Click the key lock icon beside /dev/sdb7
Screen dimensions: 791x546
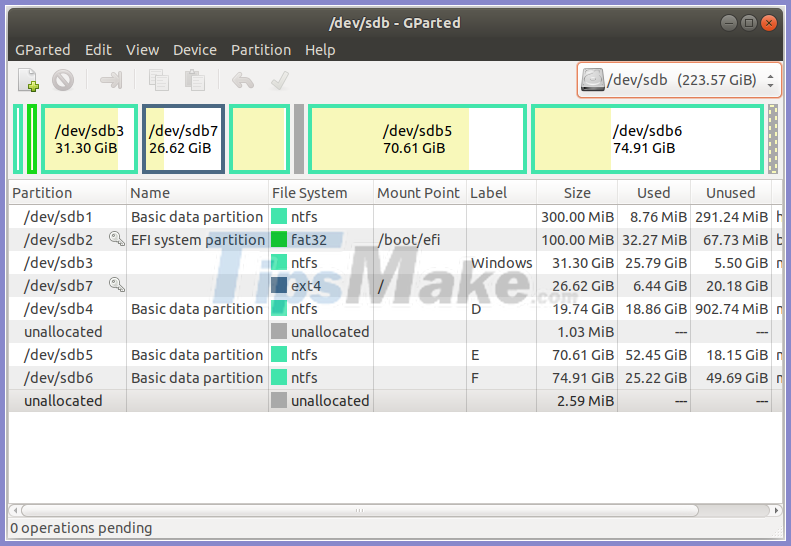(x=117, y=285)
